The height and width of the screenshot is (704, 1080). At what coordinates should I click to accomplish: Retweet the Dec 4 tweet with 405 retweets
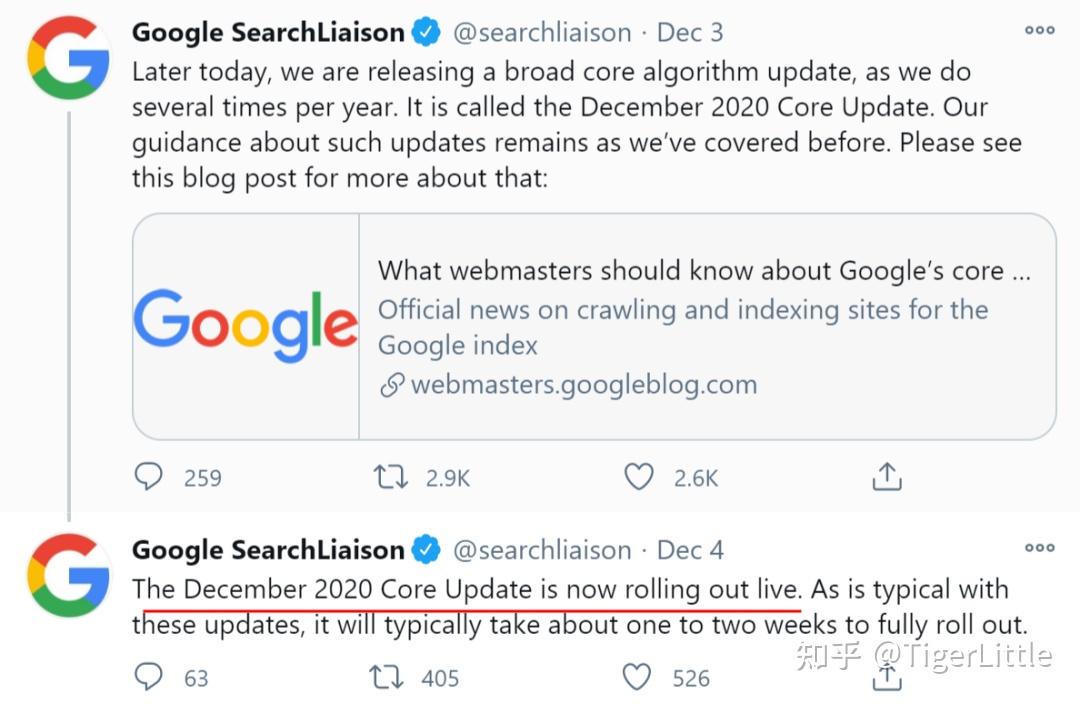[x=387, y=677]
